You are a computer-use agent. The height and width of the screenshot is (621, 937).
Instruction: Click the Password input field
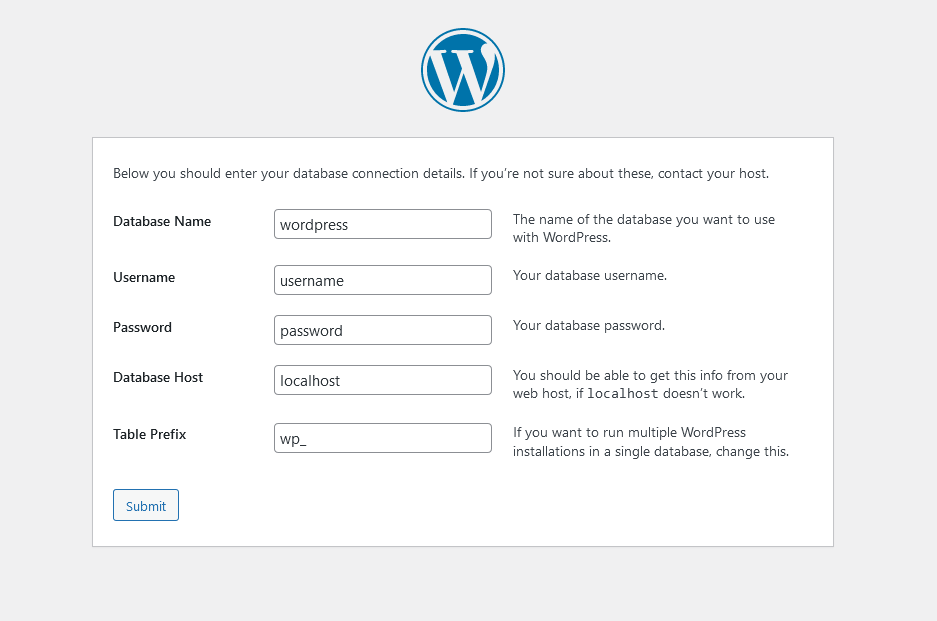tap(382, 330)
